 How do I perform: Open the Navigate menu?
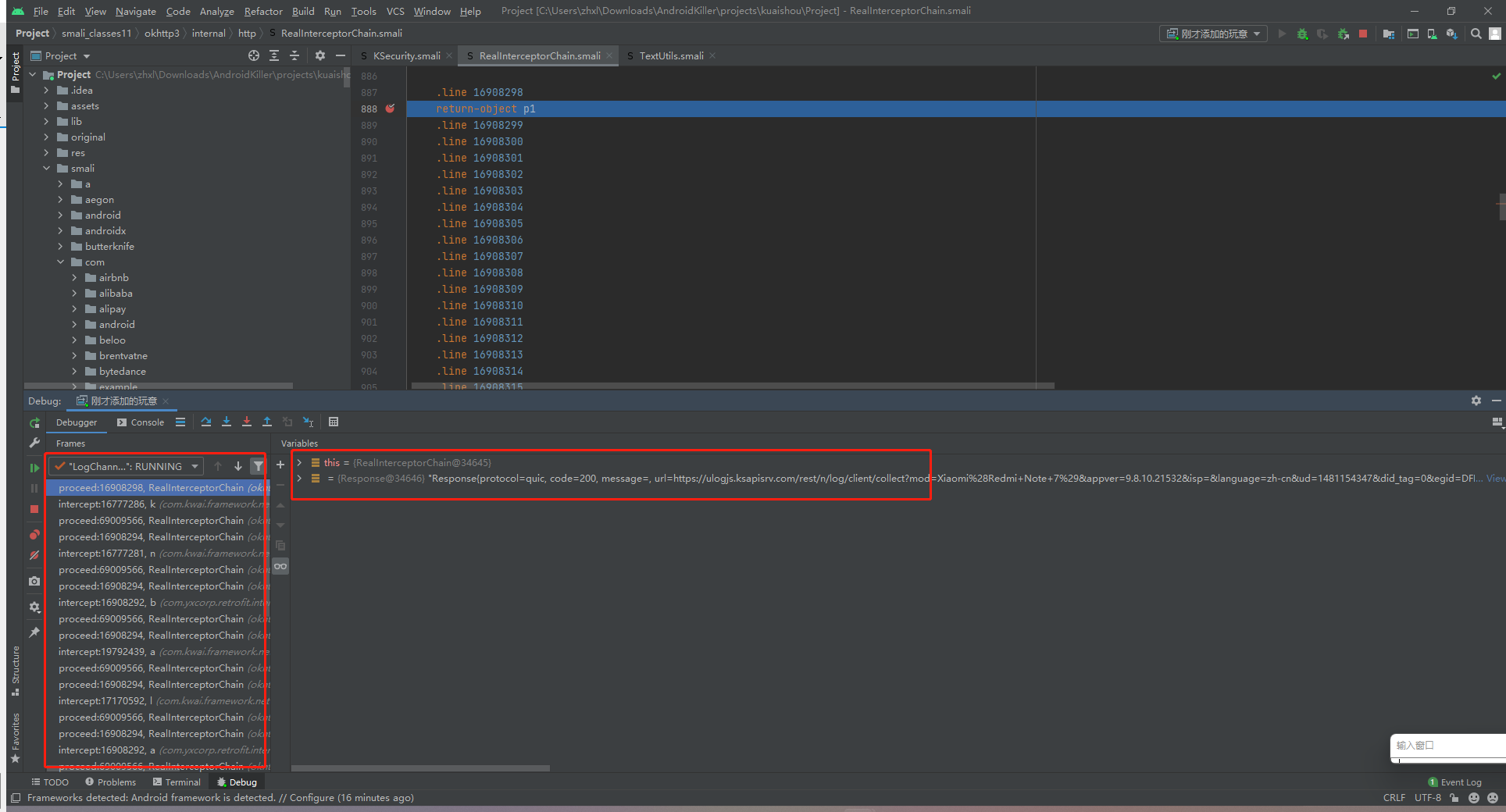(136, 11)
